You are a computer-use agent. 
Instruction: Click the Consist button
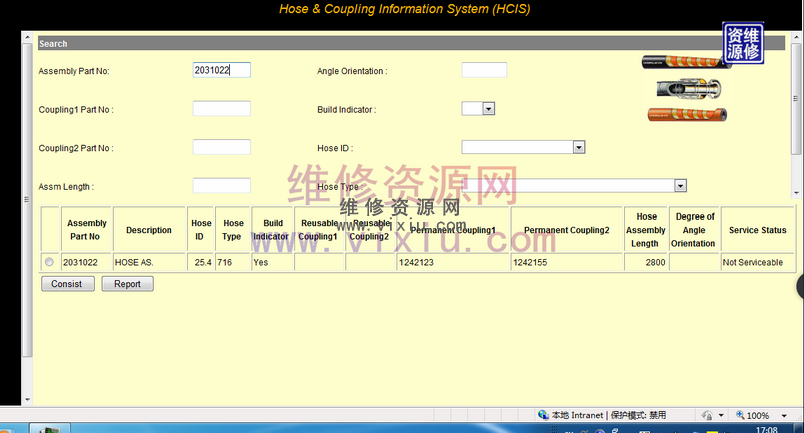tap(68, 284)
